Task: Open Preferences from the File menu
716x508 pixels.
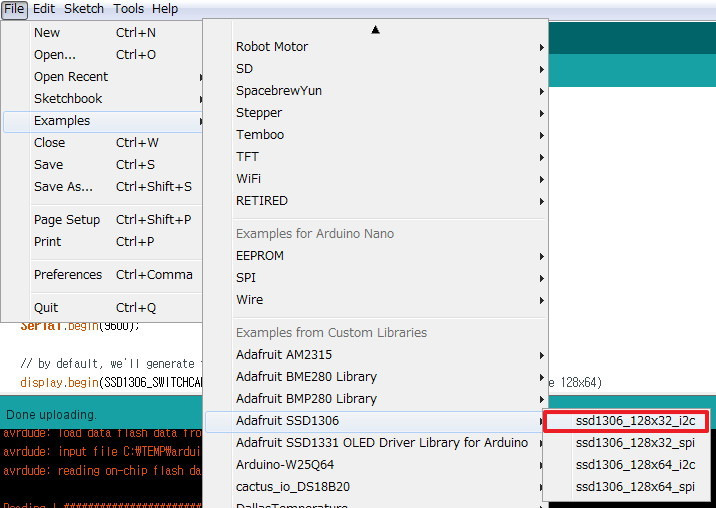Action: coord(103,275)
